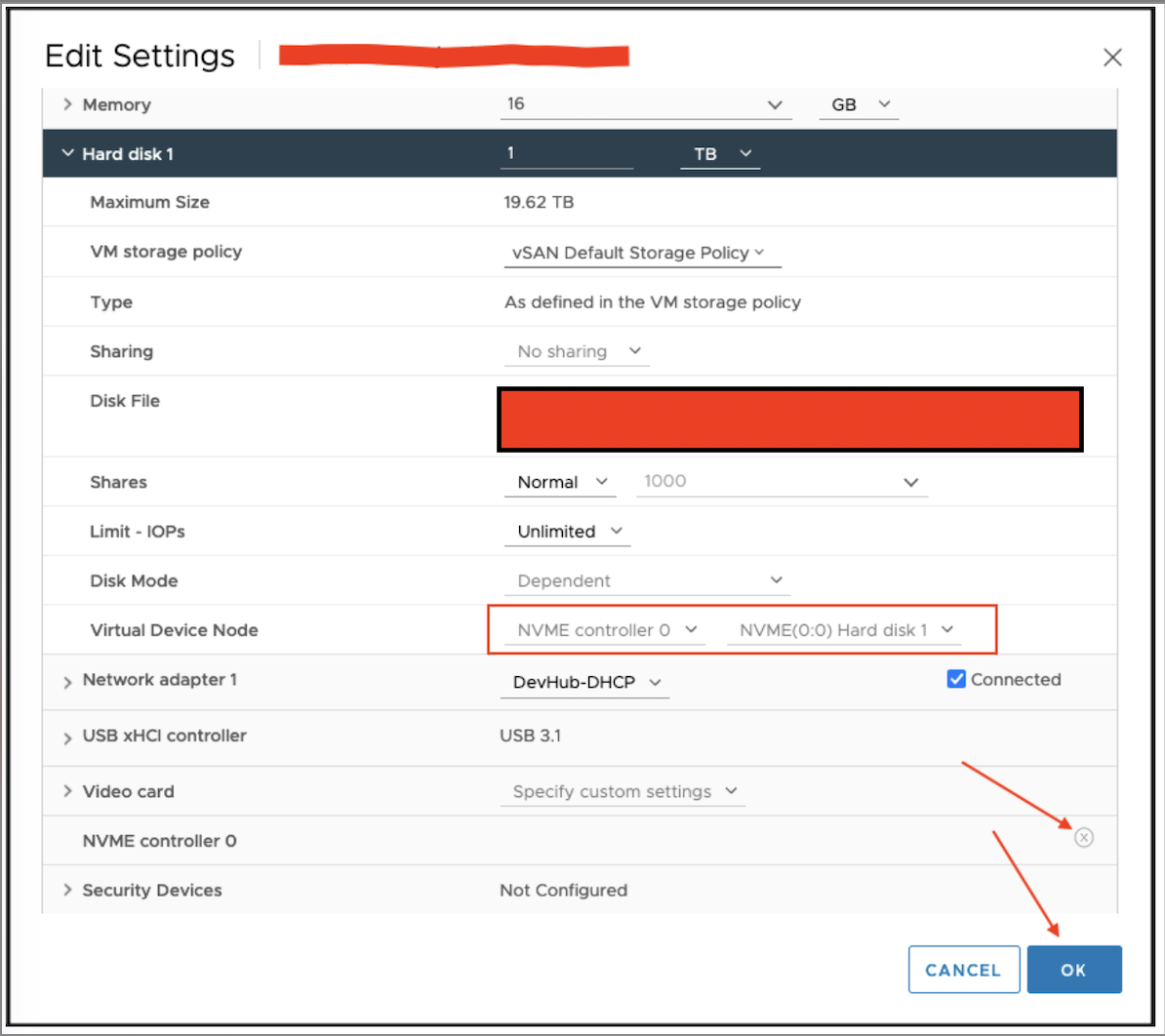Expand the Security Devices section
The width and height of the screenshot is (1165, 1036).
click(x=67, y=890)
